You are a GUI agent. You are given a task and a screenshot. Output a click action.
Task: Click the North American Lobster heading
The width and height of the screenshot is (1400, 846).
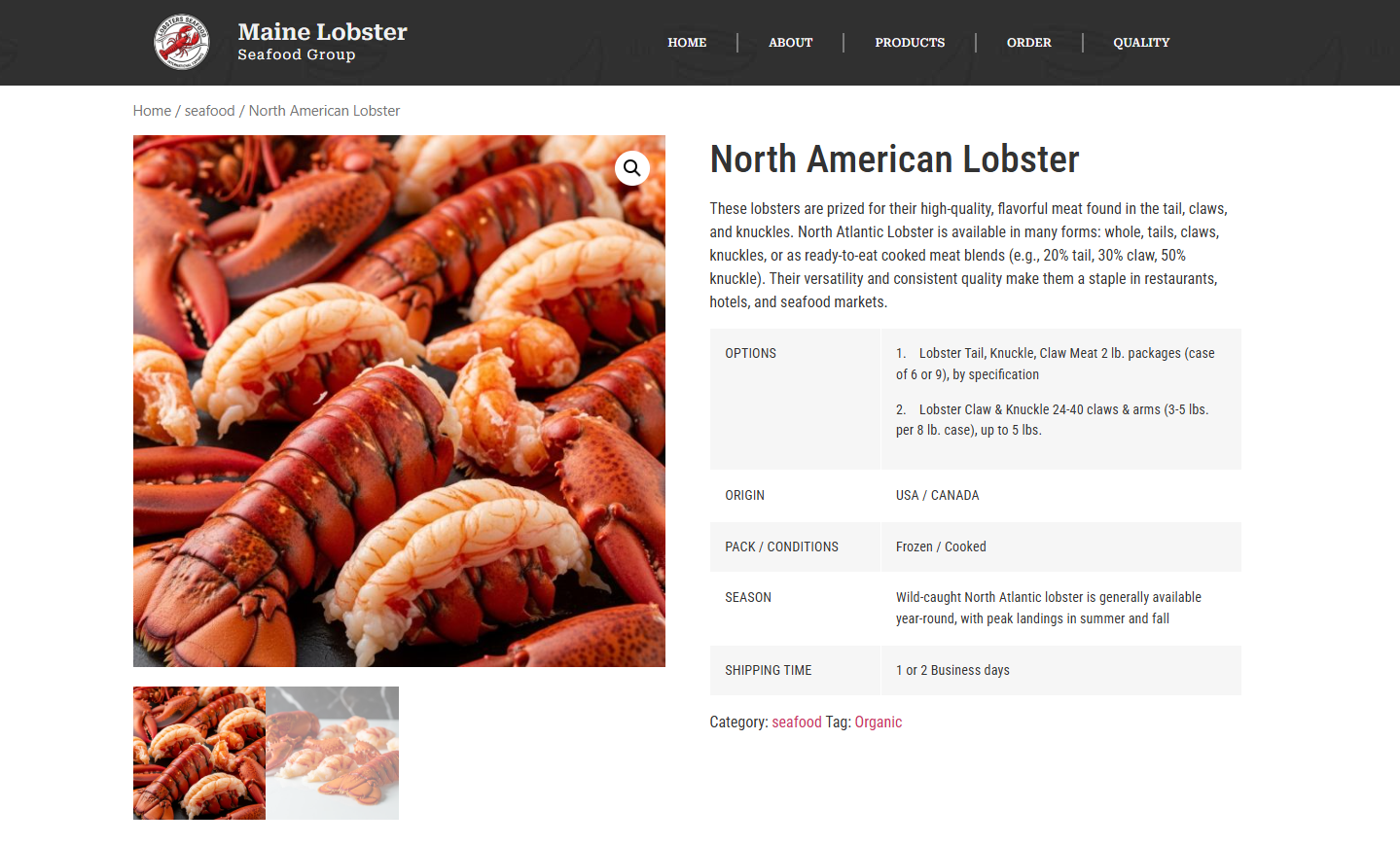(895, 159)
